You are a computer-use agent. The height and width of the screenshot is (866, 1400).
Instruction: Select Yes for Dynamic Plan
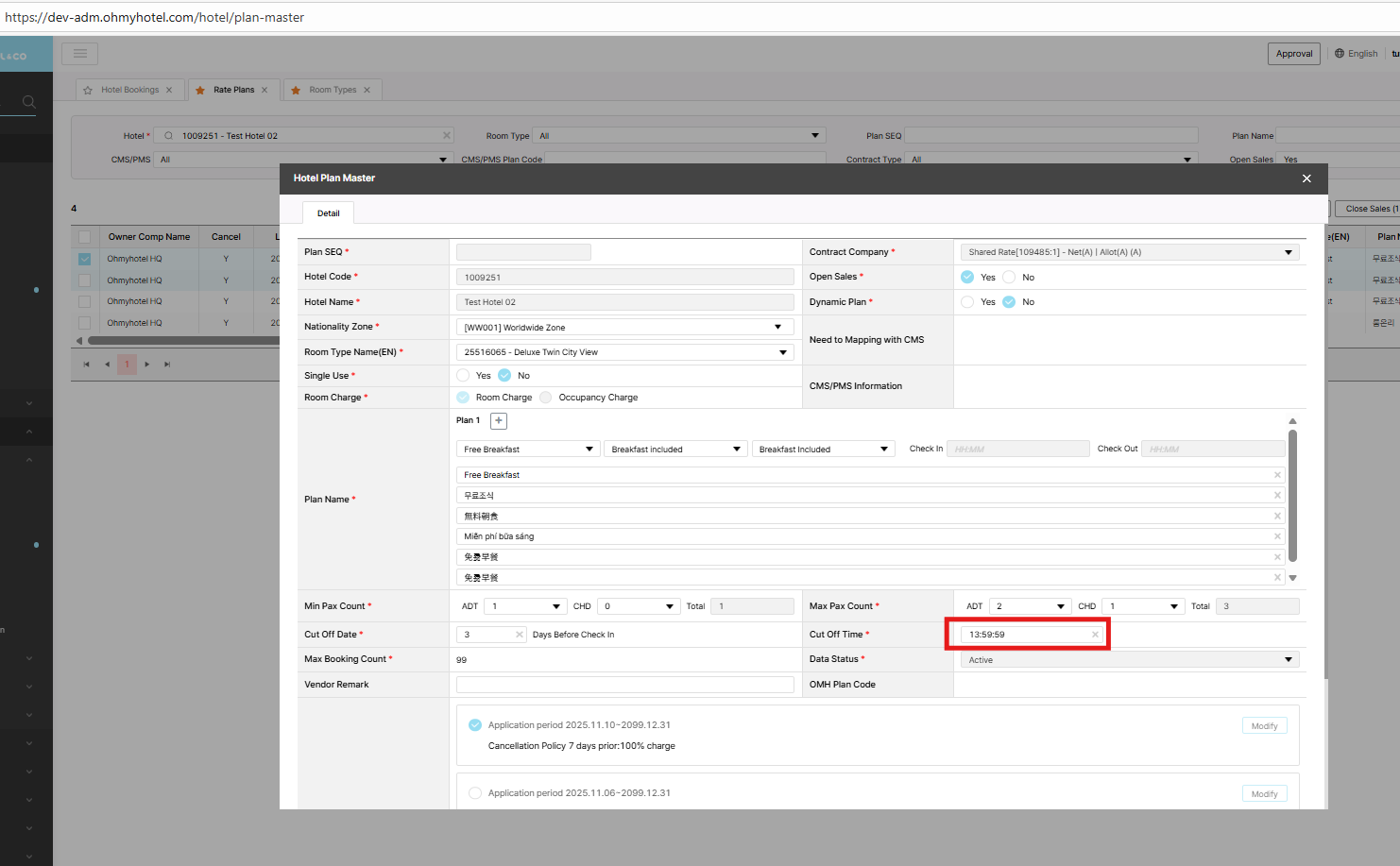[x=967, y=302]
